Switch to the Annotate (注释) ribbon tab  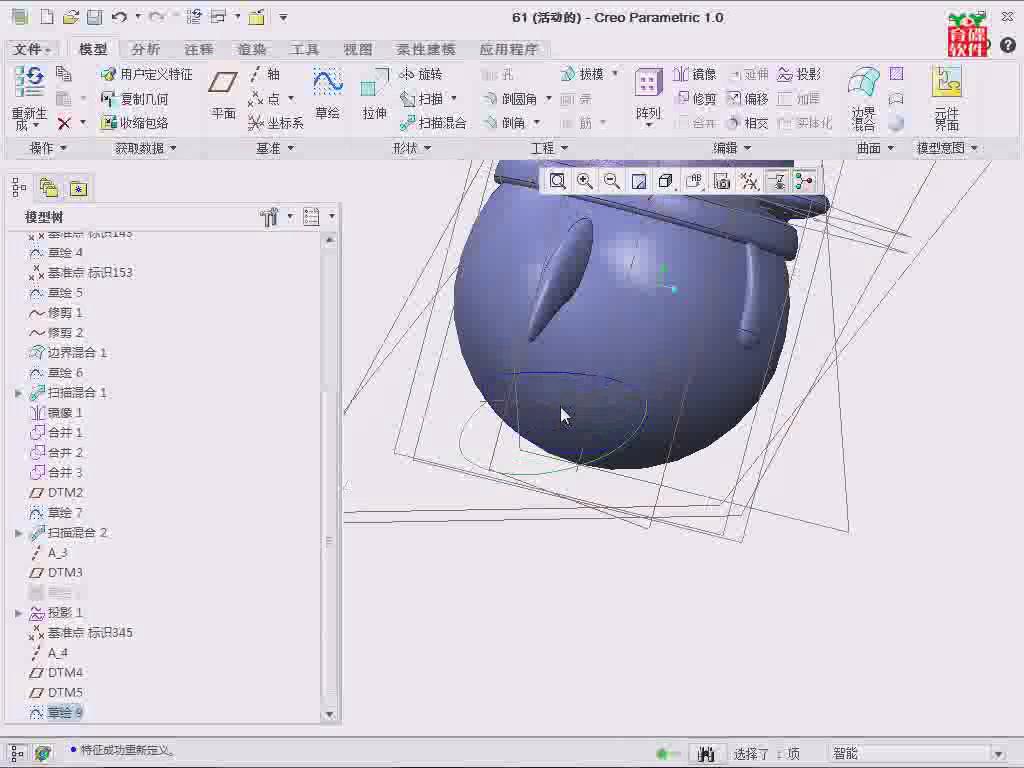(x=199, y=49)
